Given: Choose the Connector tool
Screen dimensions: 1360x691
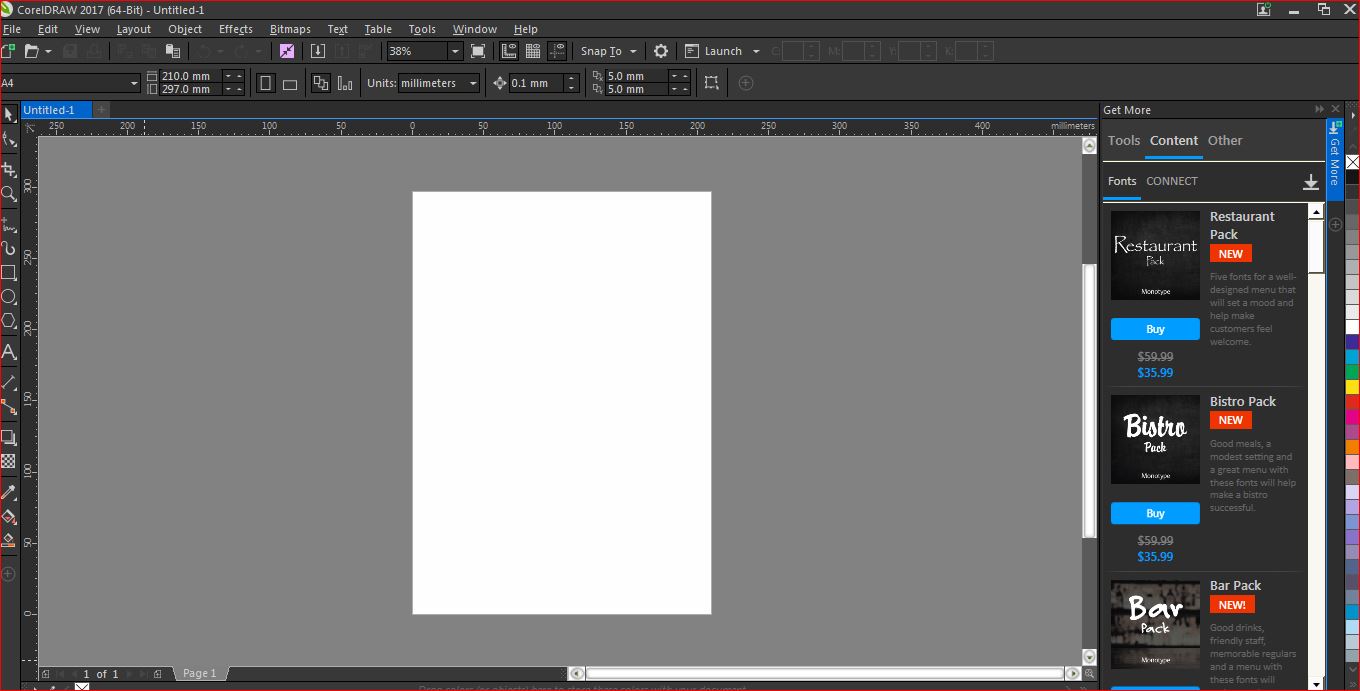Looking at the screenshot, I should pyautogui.click(x=9, y=407).
